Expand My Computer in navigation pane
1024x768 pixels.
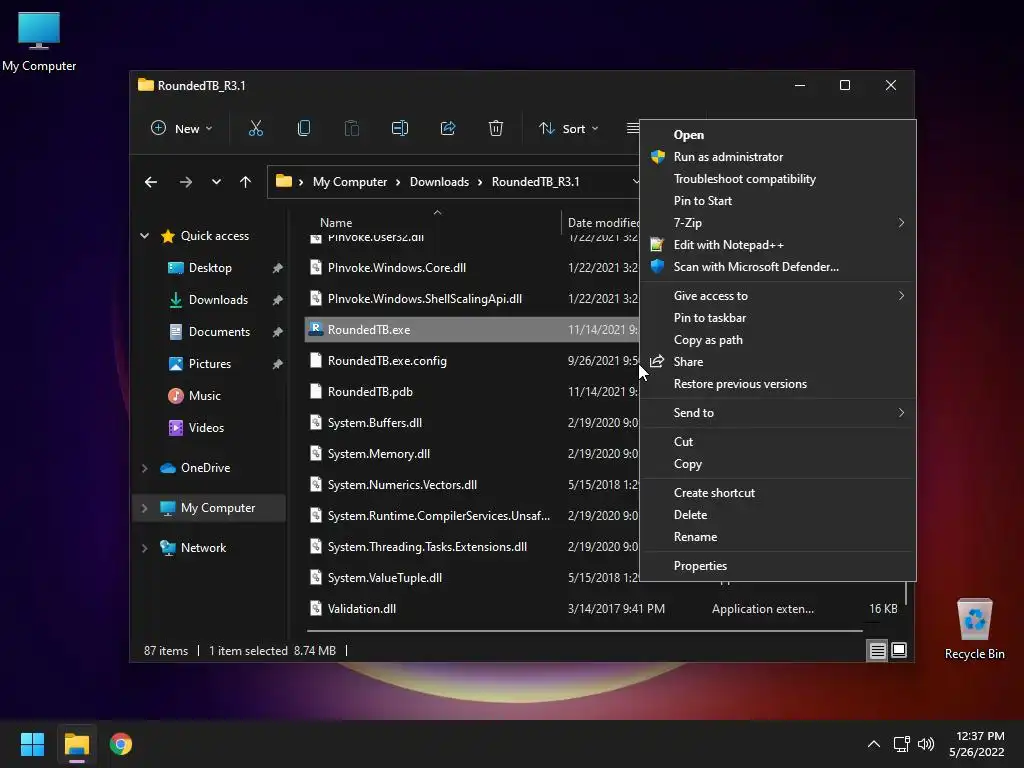pos(144,508)
